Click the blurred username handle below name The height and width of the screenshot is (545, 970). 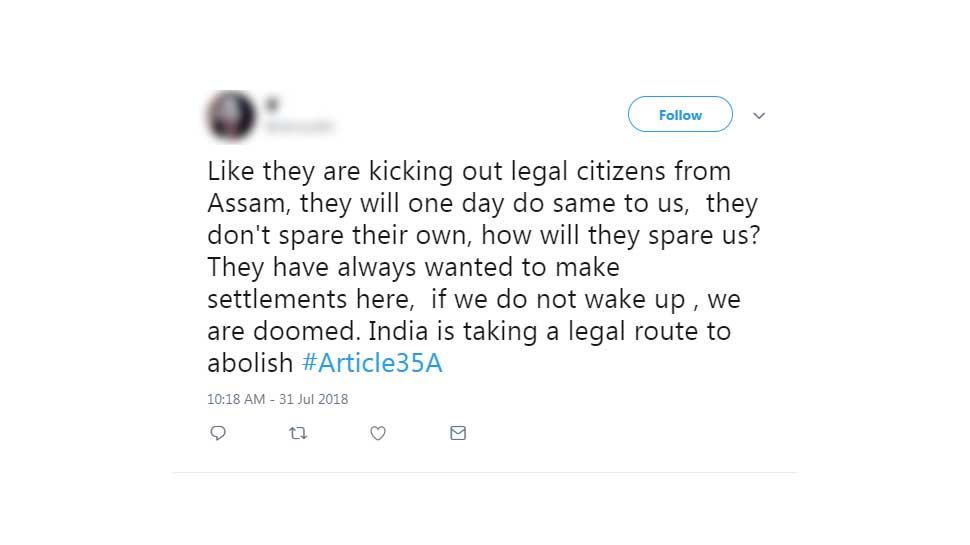pos(300,126)
